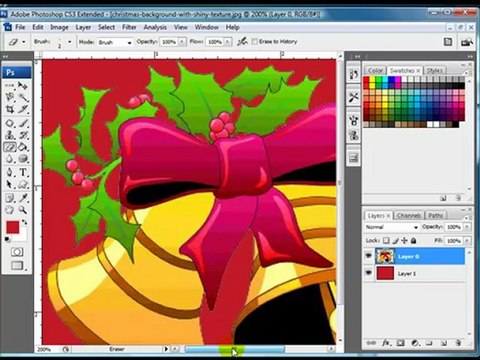
Task: Select the Pen tool
Action: [x=10, y=172]
